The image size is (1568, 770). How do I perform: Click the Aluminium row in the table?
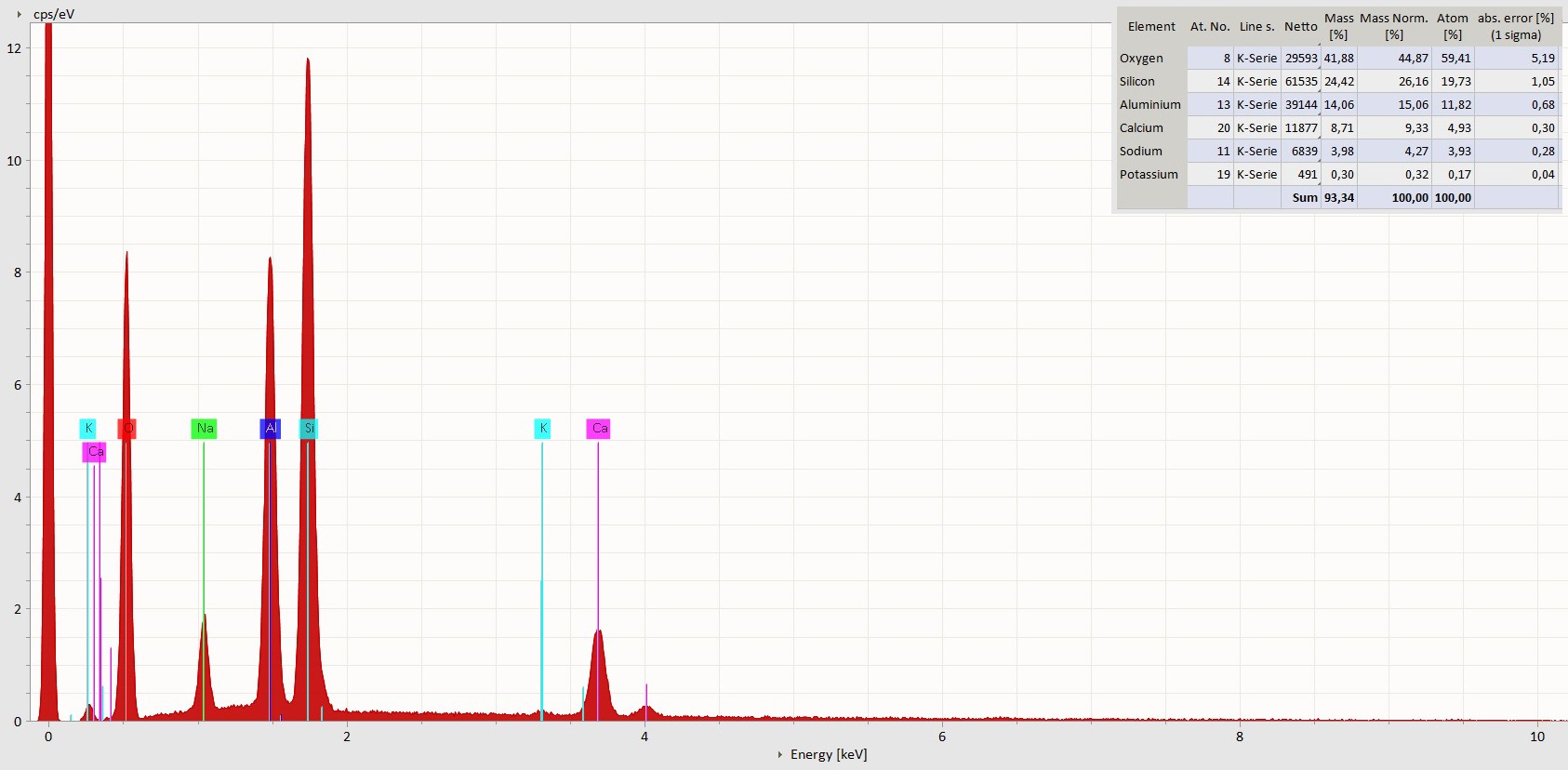coord(1149,105)
